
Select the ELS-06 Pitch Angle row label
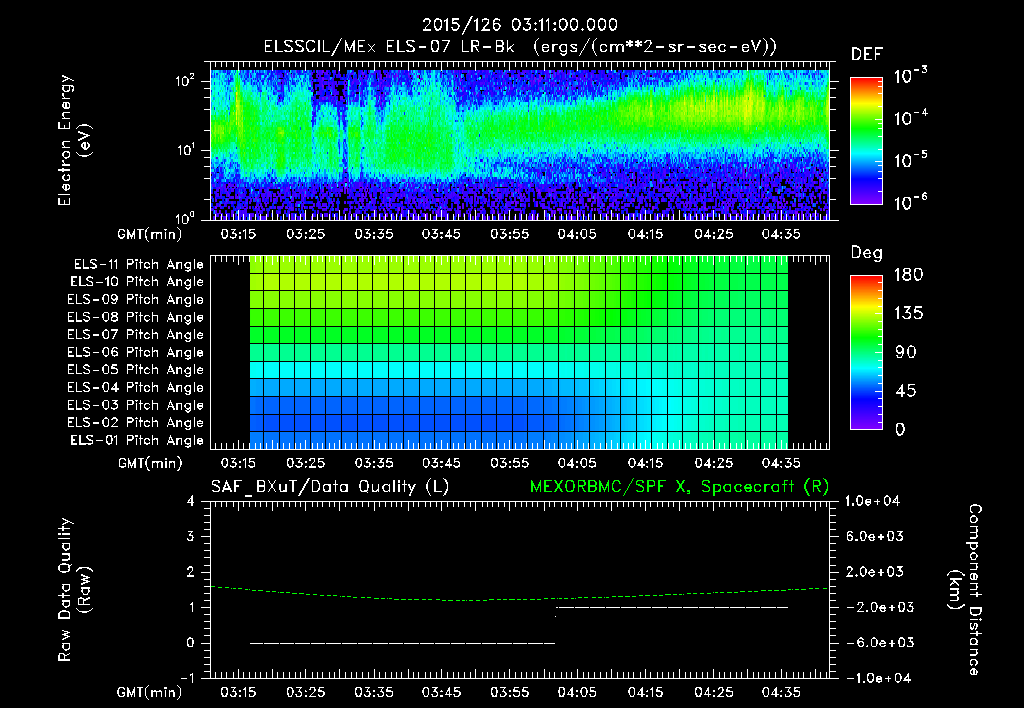(135, 352)
